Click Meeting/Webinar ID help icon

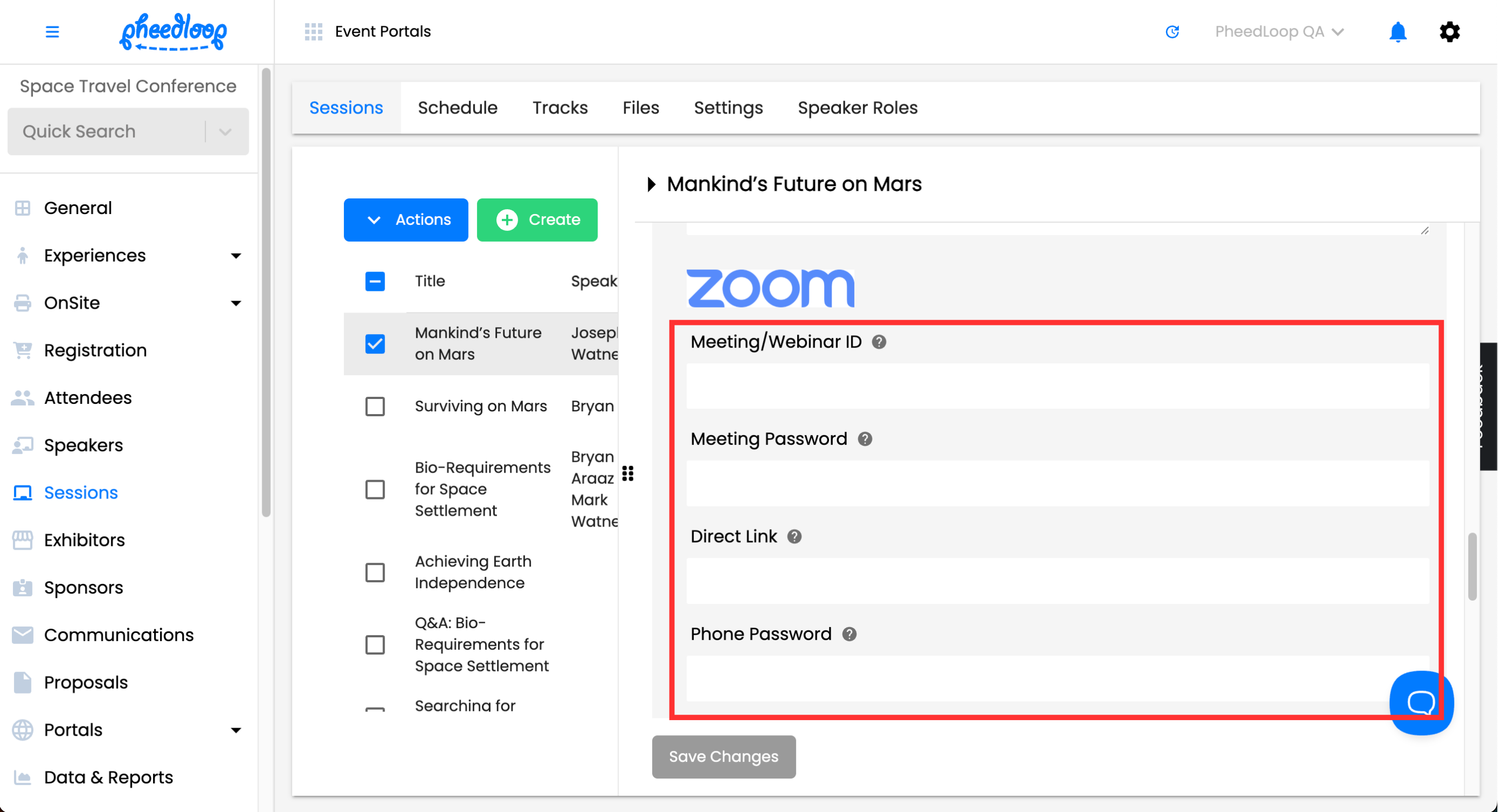879,342
